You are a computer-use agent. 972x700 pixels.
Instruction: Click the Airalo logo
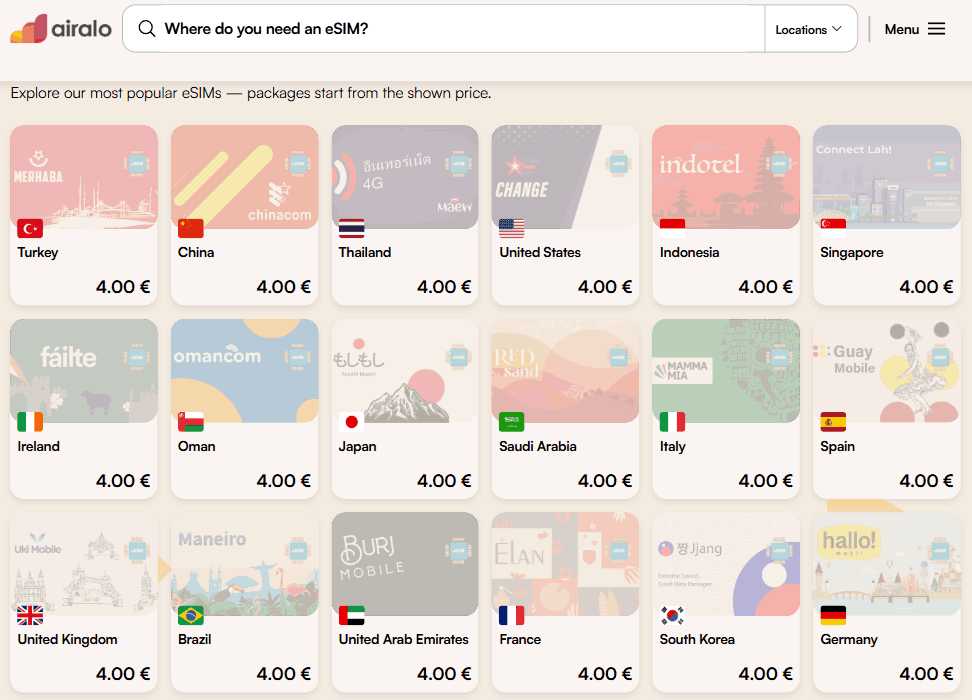click(61, 29)
